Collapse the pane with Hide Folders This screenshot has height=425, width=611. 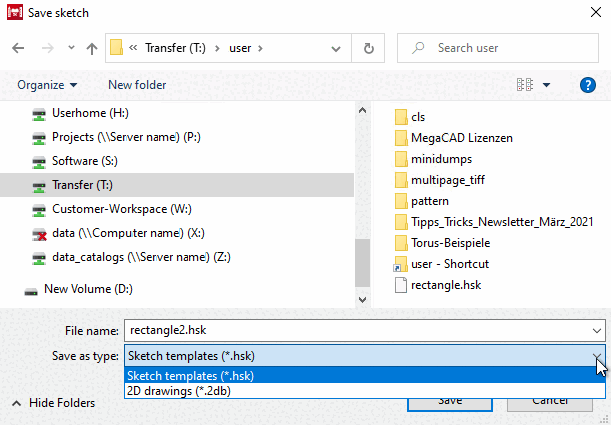click(x=53, y=403)
